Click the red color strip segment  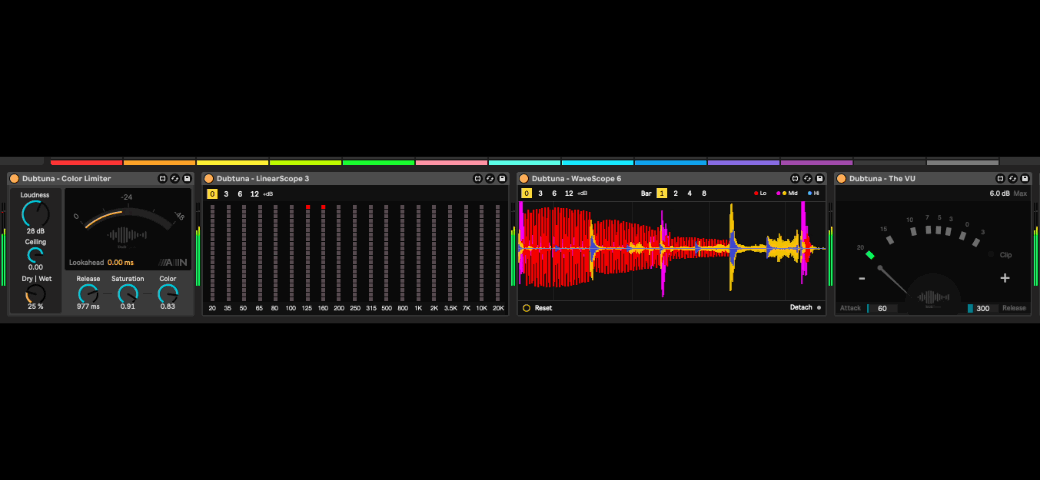point(86,162)
